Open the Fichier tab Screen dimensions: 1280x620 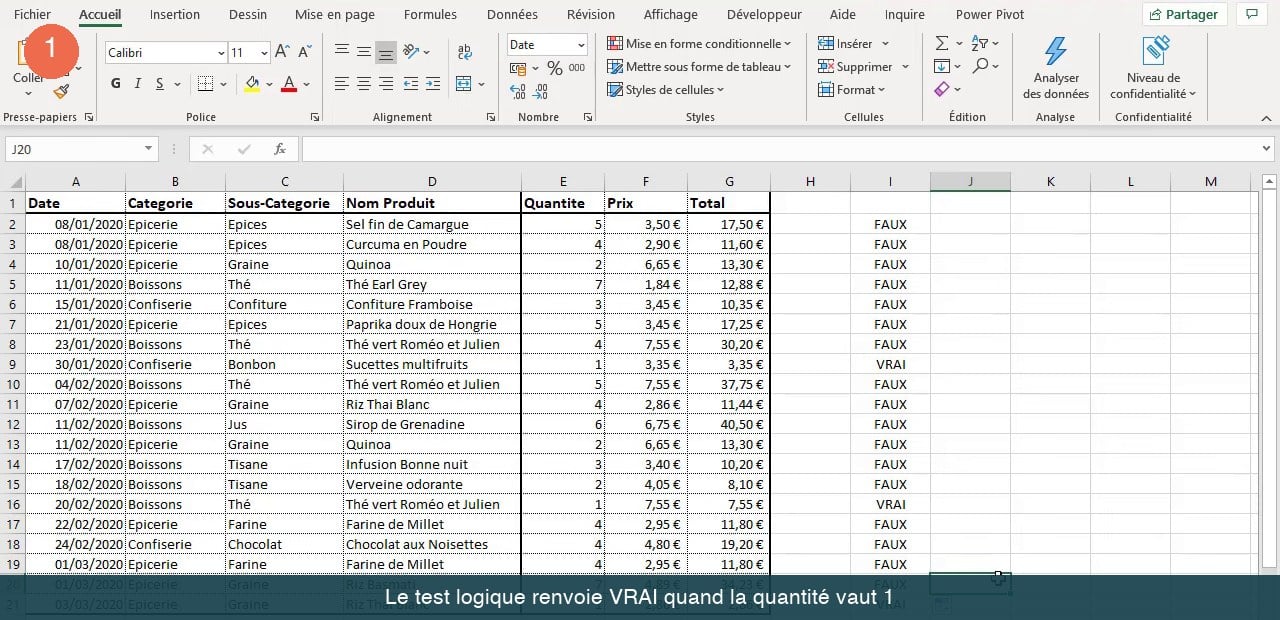pyautogui.click(x=32, y=15)
